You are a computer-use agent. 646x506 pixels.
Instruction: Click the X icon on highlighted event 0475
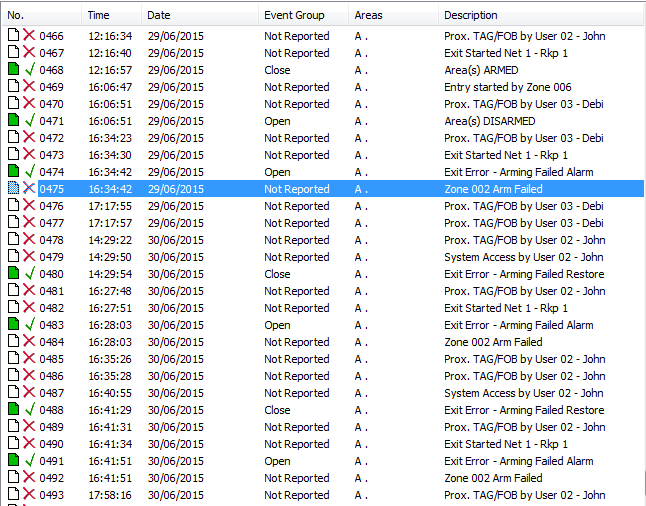click(x=29, y=189)
